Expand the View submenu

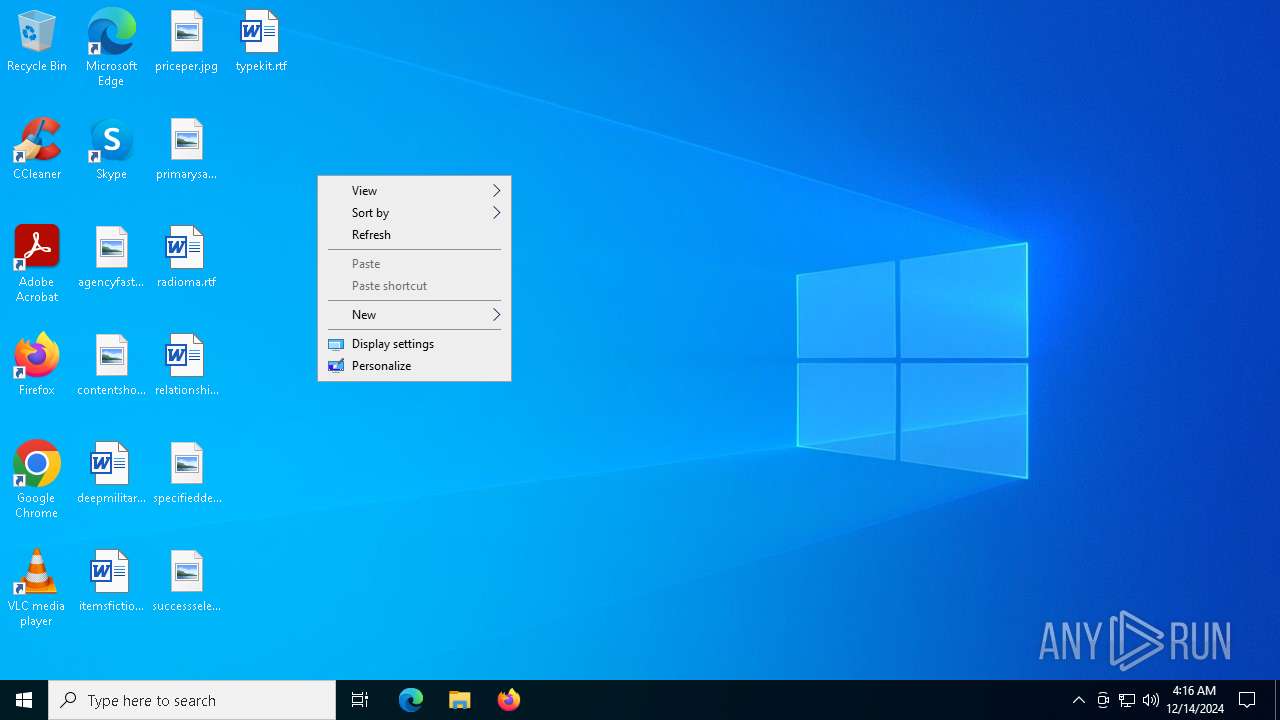click(414, 191)
